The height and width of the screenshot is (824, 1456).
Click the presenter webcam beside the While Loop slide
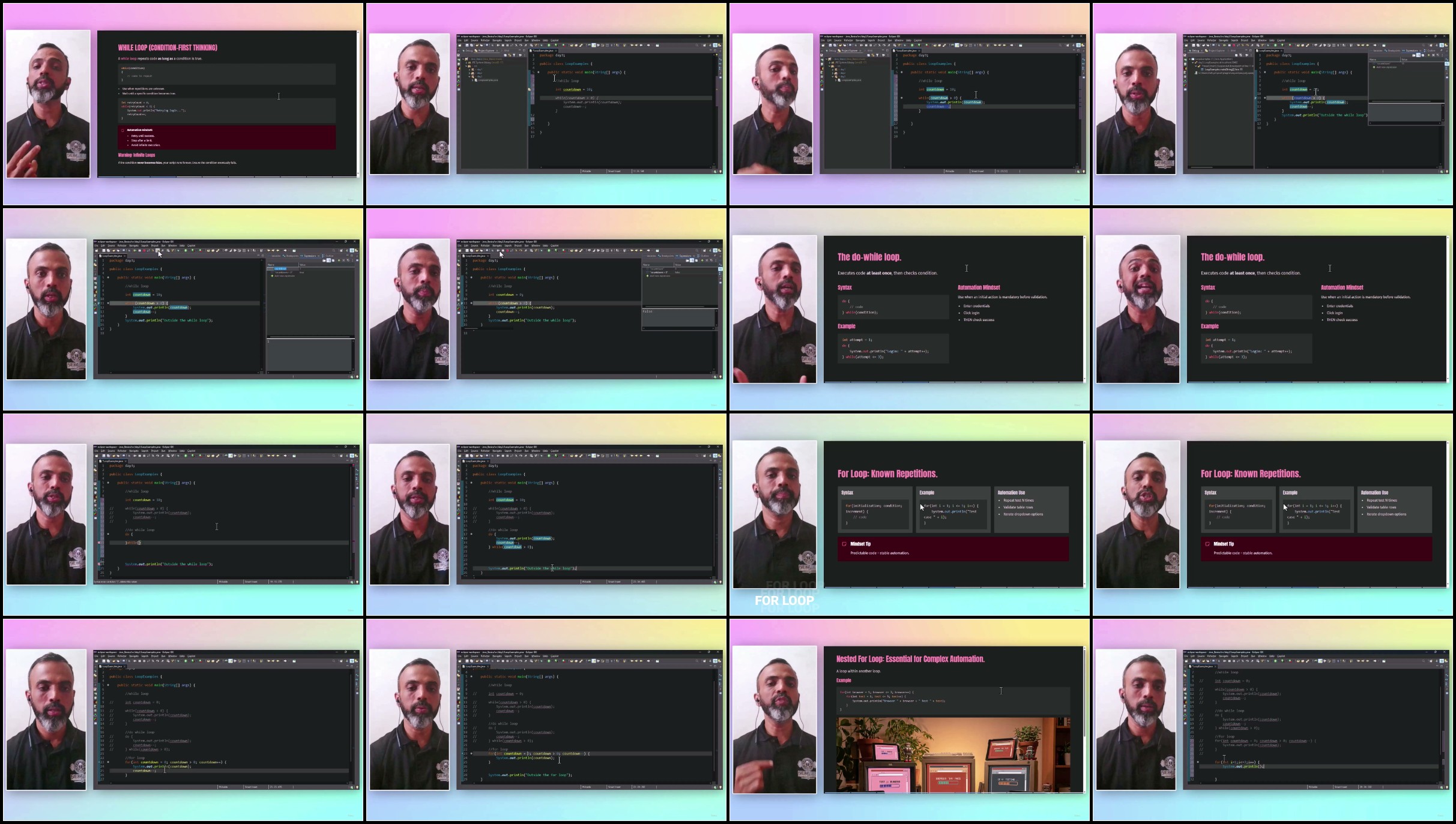(x=48, y=104)
